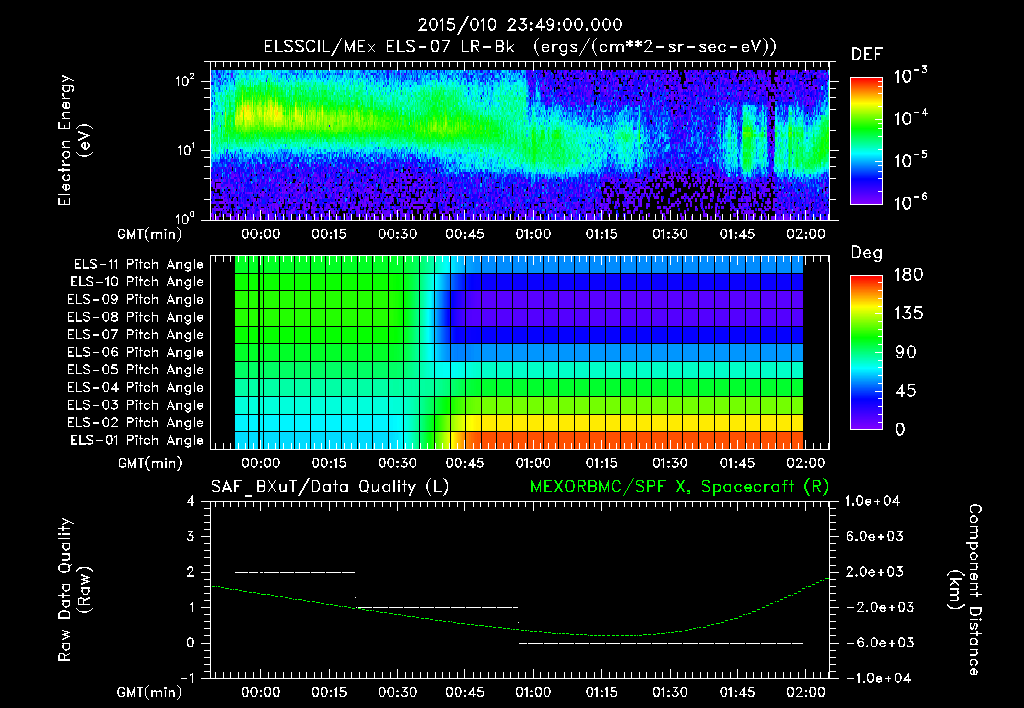Click the 135 value on Deg scale

pyautogui.click(x=908, y=314)
